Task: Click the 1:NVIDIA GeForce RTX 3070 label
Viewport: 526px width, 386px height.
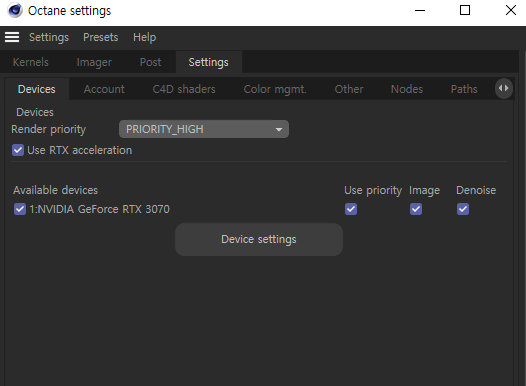Action: pos(100,209)
